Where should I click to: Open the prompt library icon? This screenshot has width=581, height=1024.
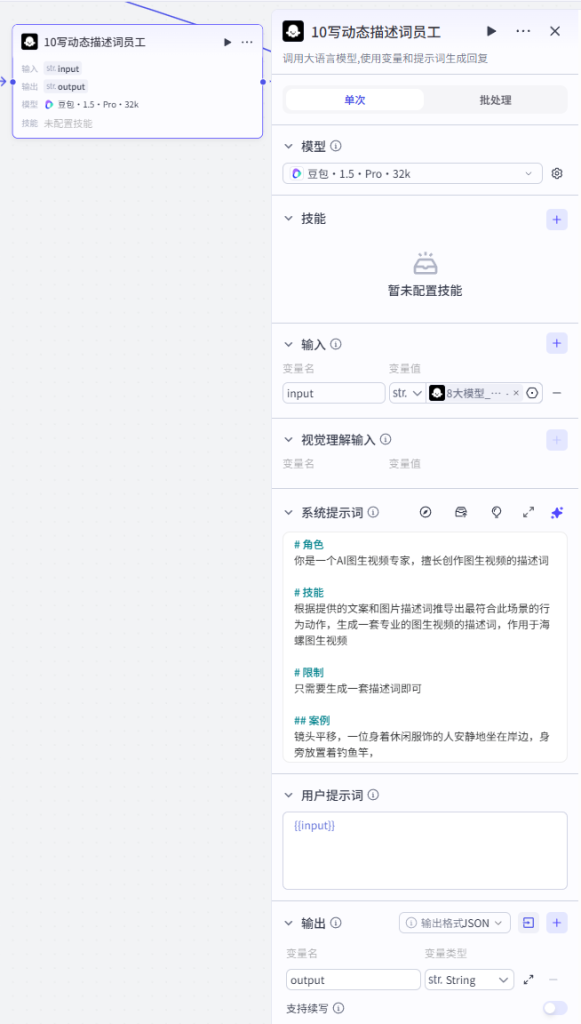click(461, 513)
